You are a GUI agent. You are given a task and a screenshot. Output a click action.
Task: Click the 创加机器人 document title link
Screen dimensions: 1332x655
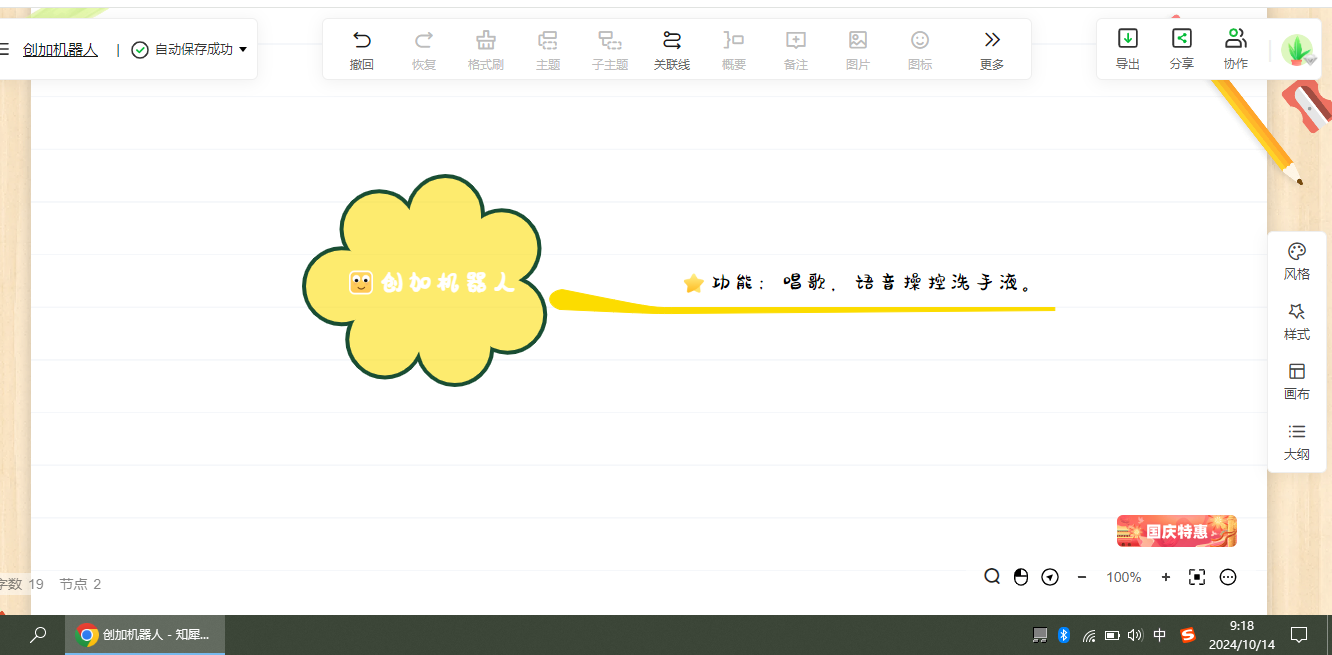(x=61, y=49)
